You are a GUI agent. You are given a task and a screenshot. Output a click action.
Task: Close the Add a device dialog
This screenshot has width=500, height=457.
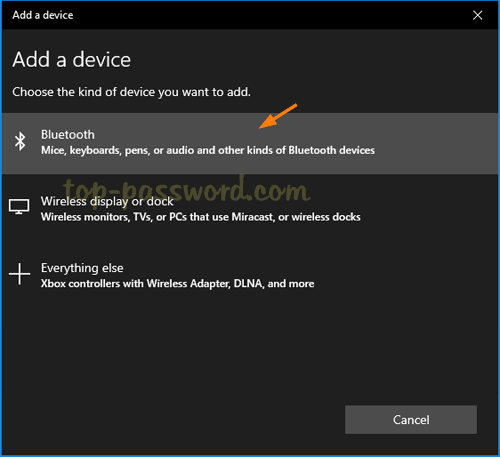(x=477, y=15)
